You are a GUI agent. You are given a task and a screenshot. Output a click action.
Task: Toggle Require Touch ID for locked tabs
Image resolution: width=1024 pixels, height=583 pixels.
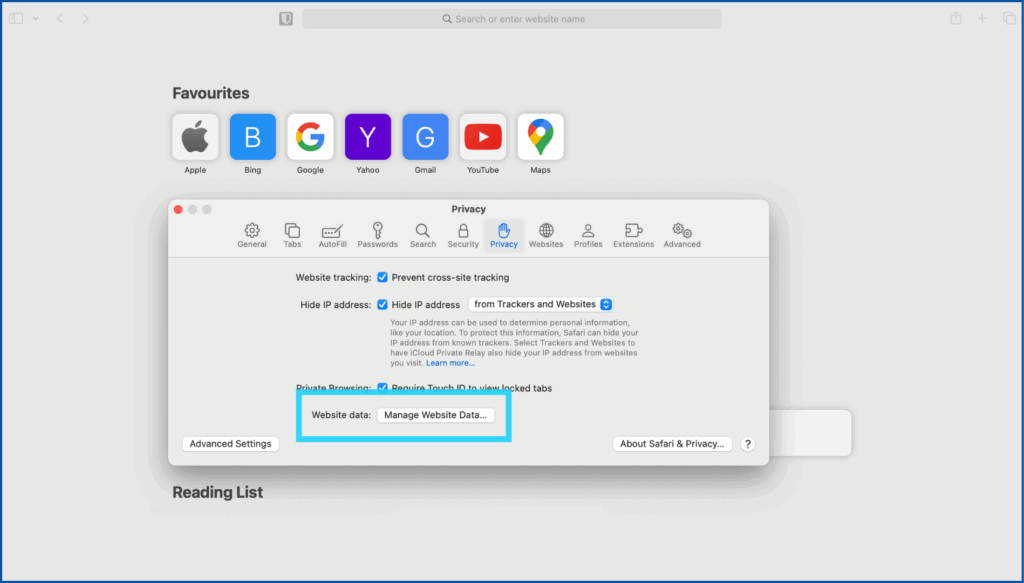(383, 388)
